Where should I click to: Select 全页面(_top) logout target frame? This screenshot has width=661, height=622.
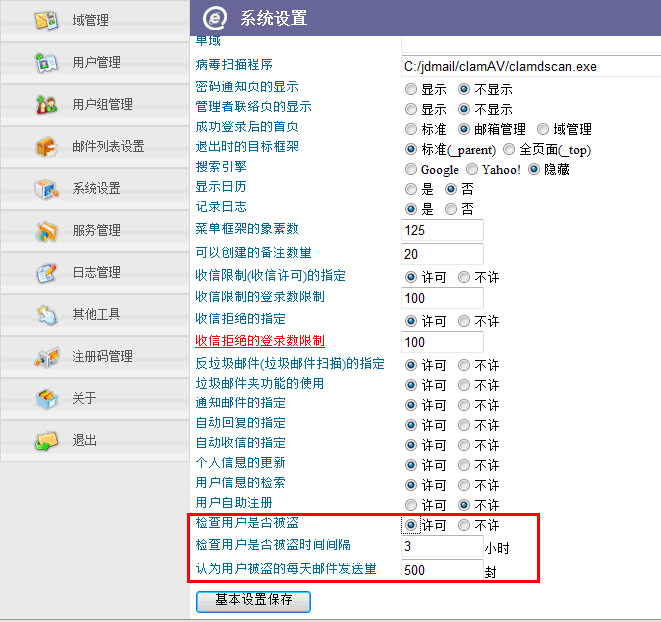[509, 149]
